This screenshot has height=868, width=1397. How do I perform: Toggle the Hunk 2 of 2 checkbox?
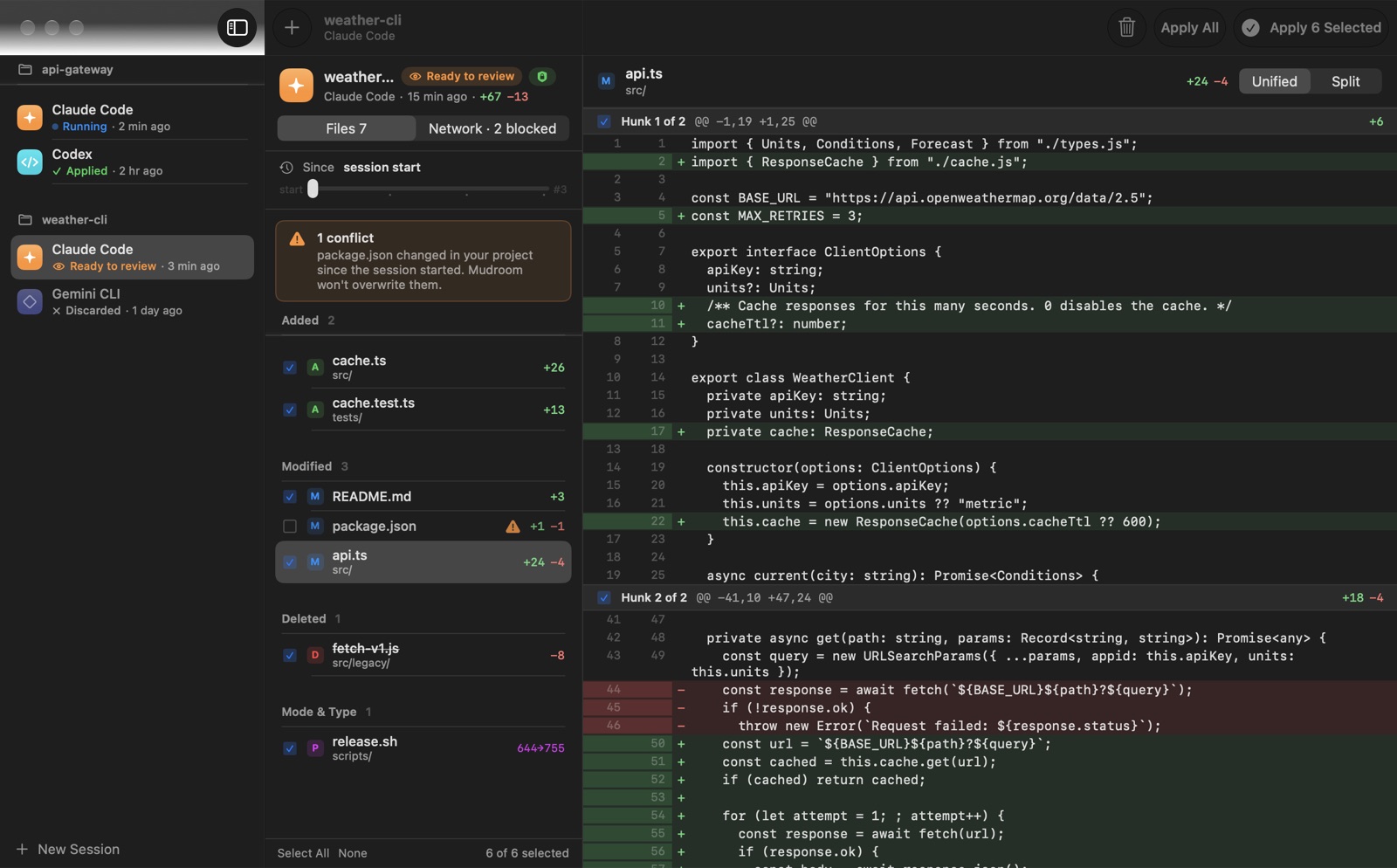tap(604, 598)
